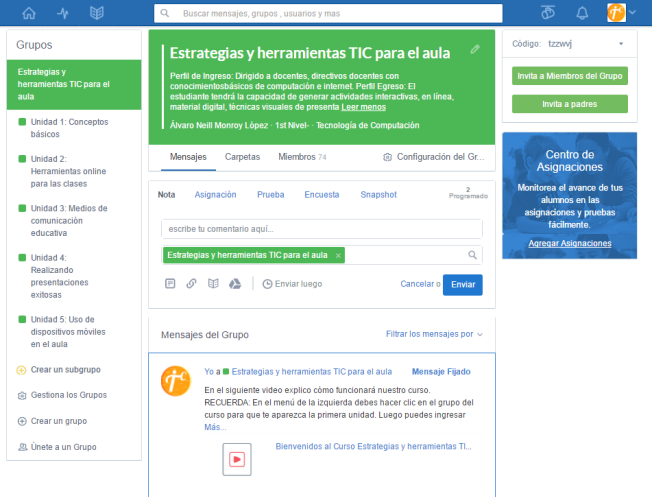Click Únete a un Grupo people icon

22,447
